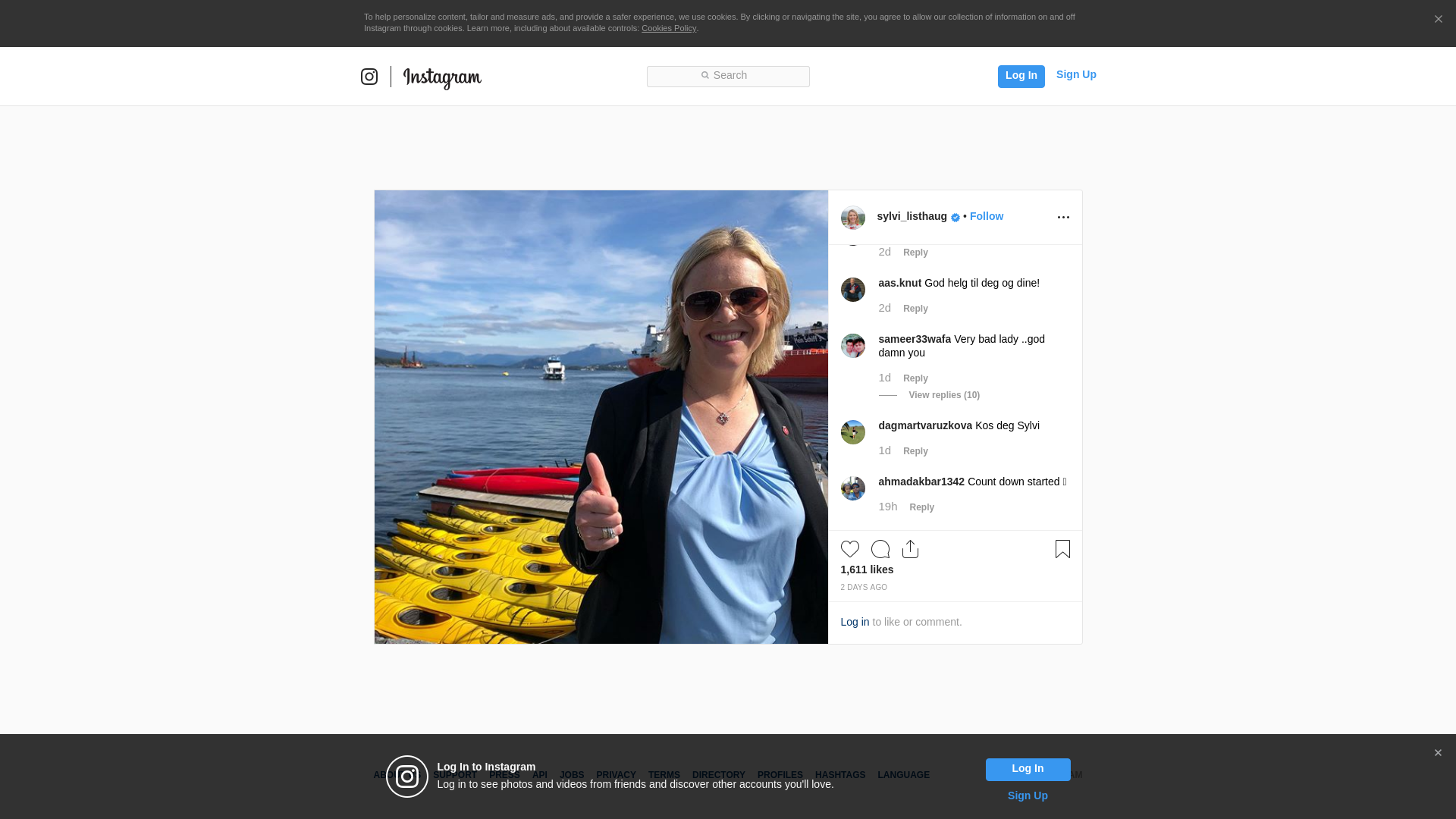Follow sylvi_listhaug

coord(986,217)
